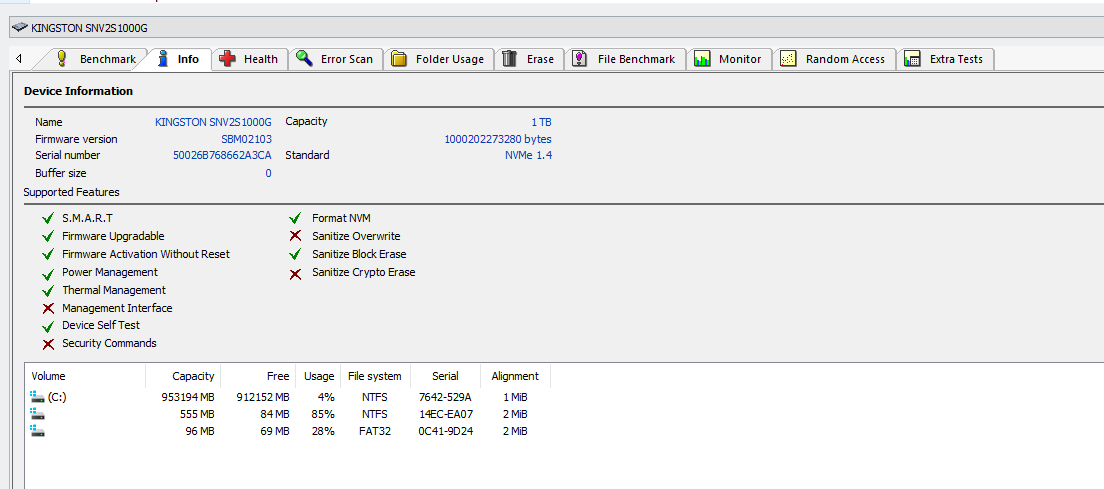This screenshot has height=489, width=1104.
Task: Click the Benchmark light bulb icon
Action: 62,58
